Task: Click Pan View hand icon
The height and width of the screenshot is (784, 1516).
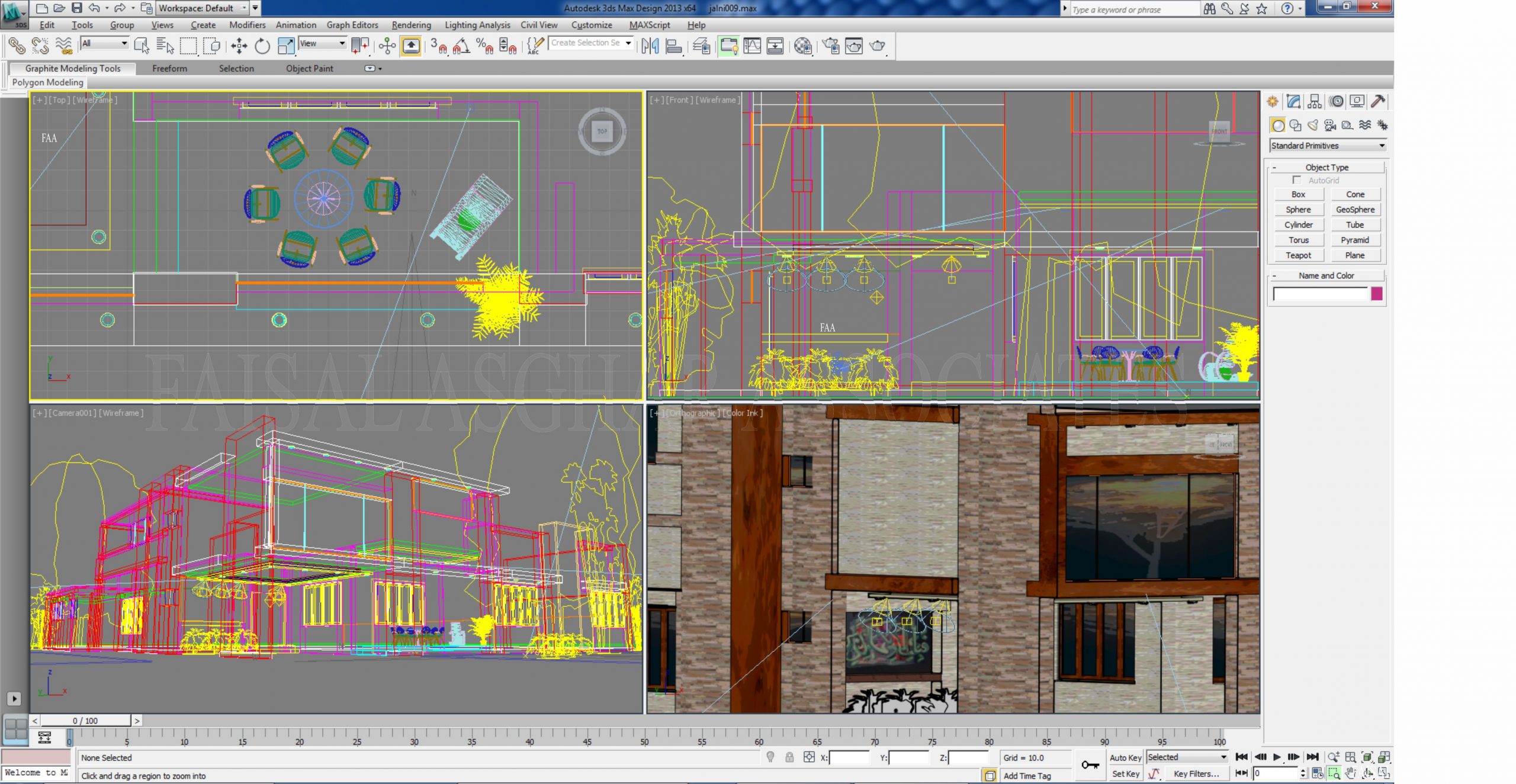Action: [x=1351, y=773]
